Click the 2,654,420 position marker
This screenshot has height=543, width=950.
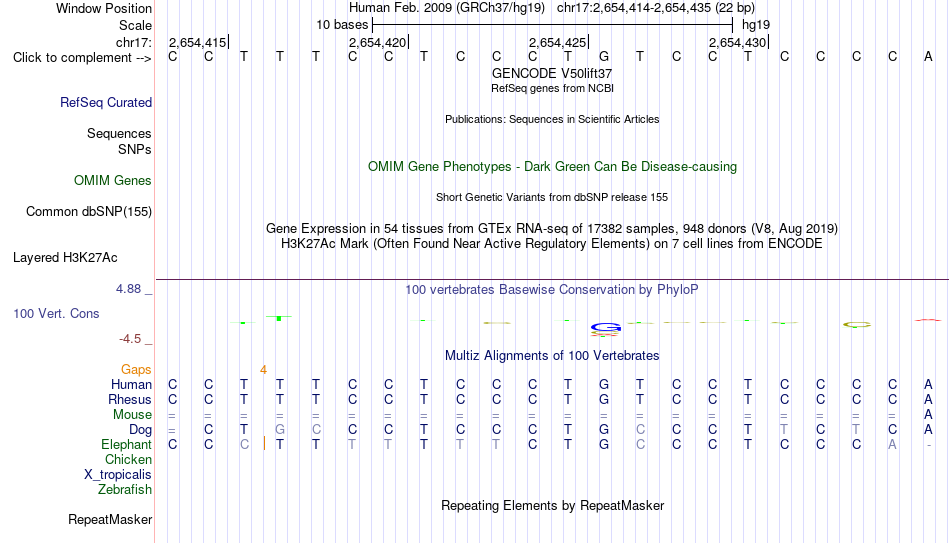[377, 42]
